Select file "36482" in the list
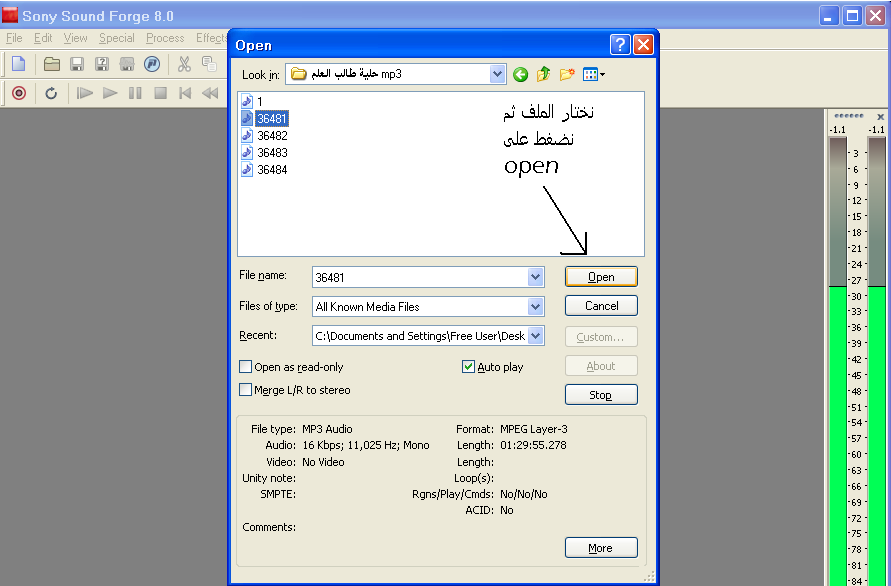Viewport: 891px width, 586px height. tap(272, 135)
